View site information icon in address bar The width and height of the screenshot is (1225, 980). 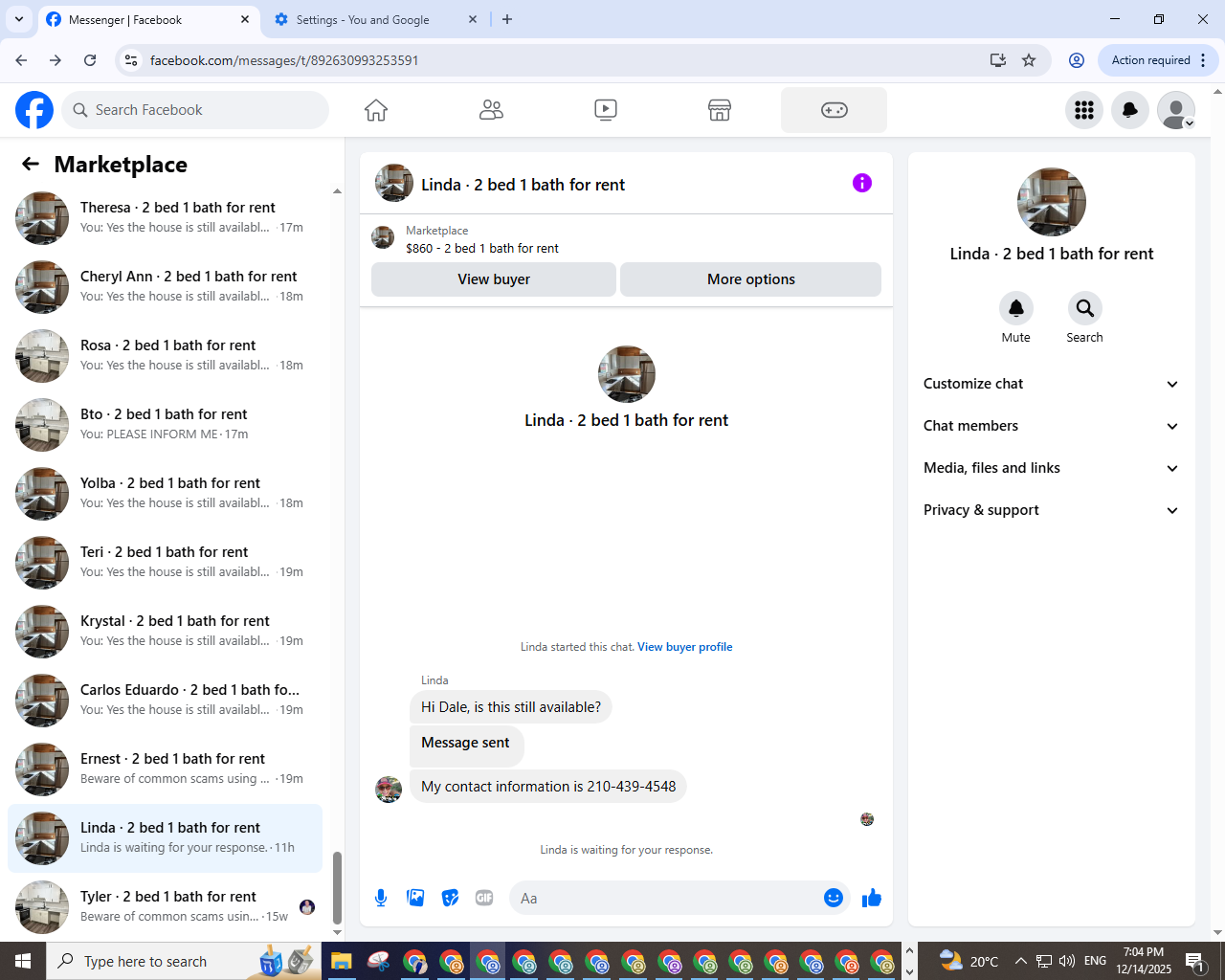click(131, 60)
